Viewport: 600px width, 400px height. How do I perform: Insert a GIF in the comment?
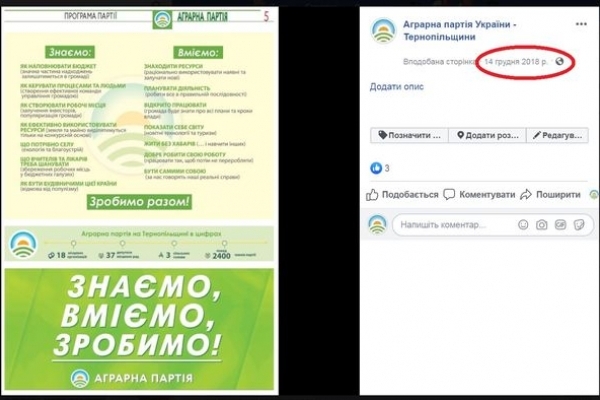pos(560,225)
